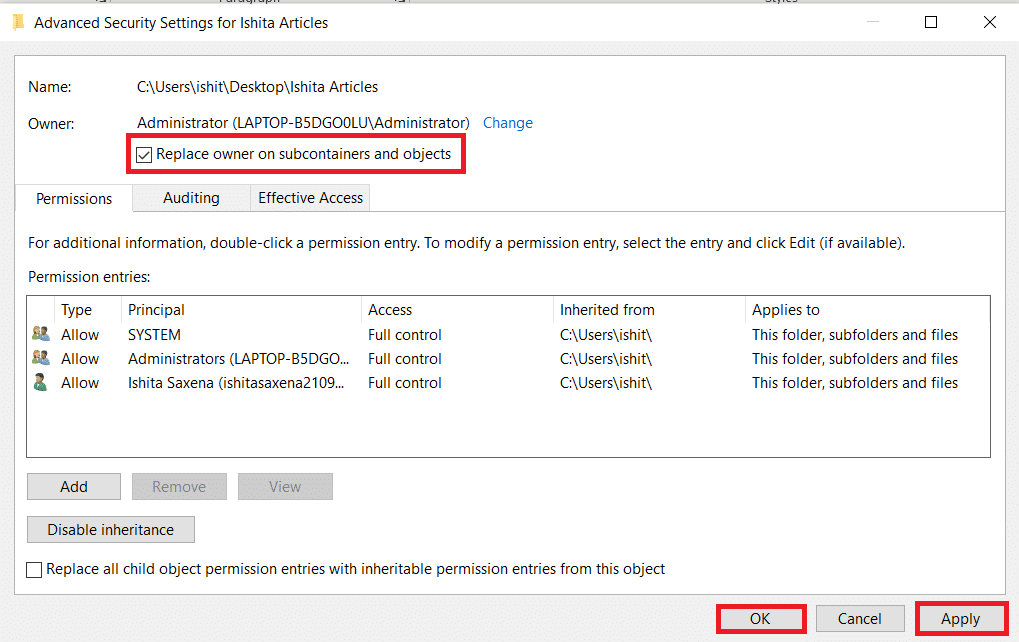Select the Ishita Saxena permission entry
The image size is (1019, 642).
click(236, 383)
